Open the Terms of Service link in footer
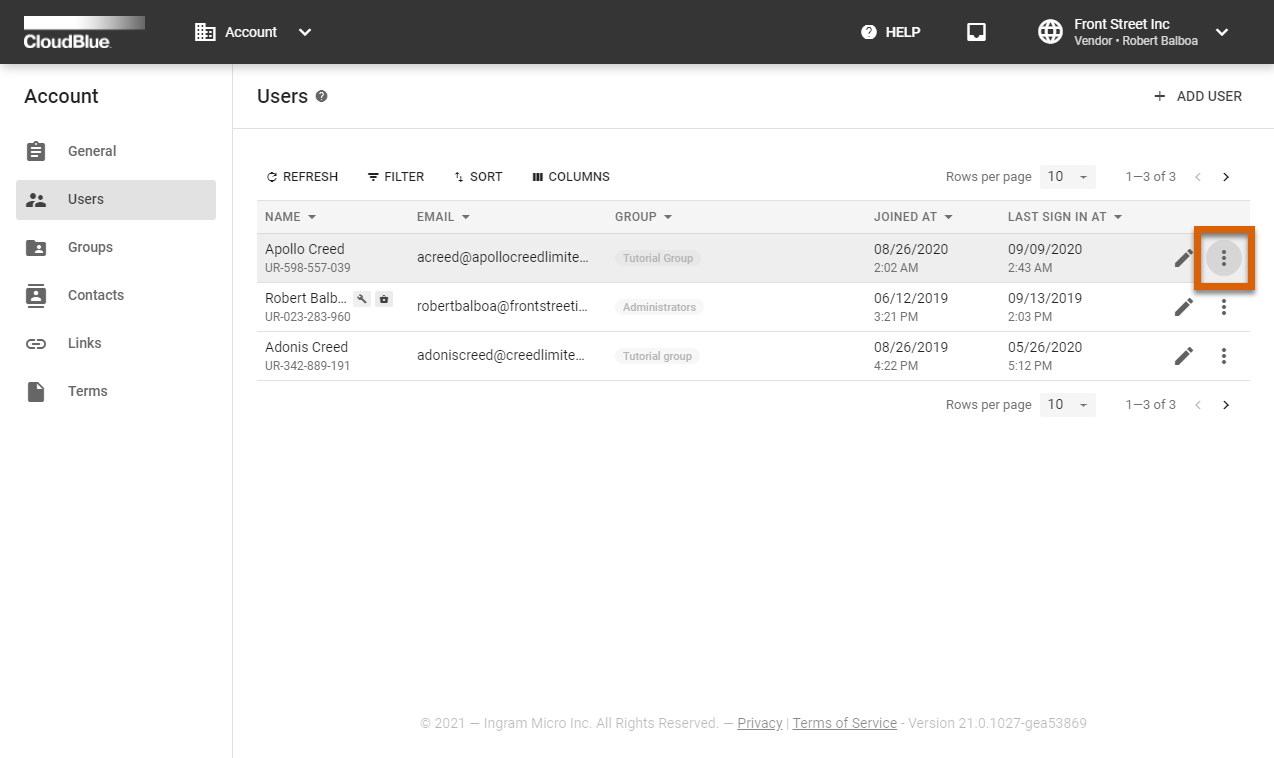This screenshot has width=1274, height=758. tap(844, 723)
